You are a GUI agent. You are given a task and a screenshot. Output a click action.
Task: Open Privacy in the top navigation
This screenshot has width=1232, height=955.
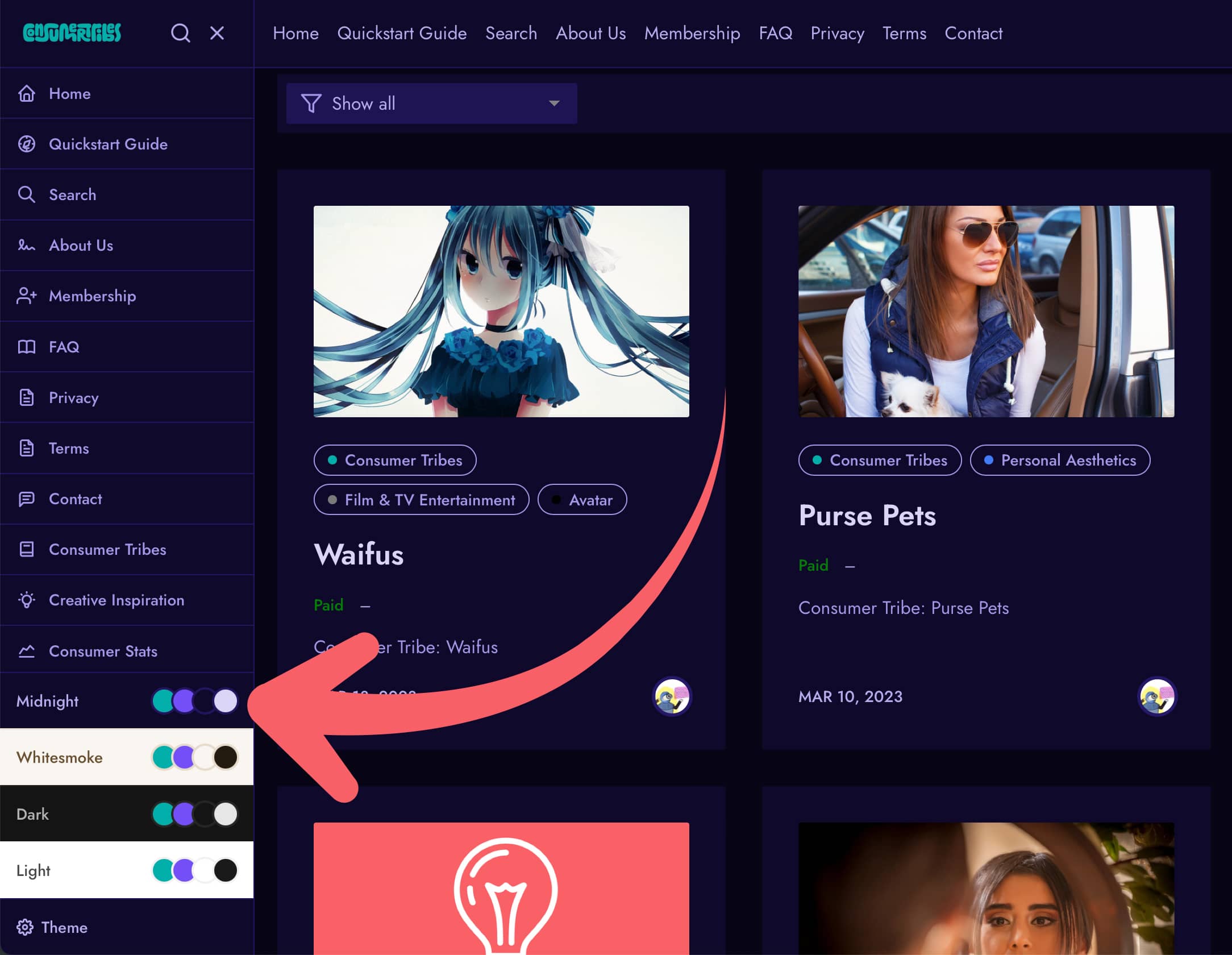(x=837, y=33)
